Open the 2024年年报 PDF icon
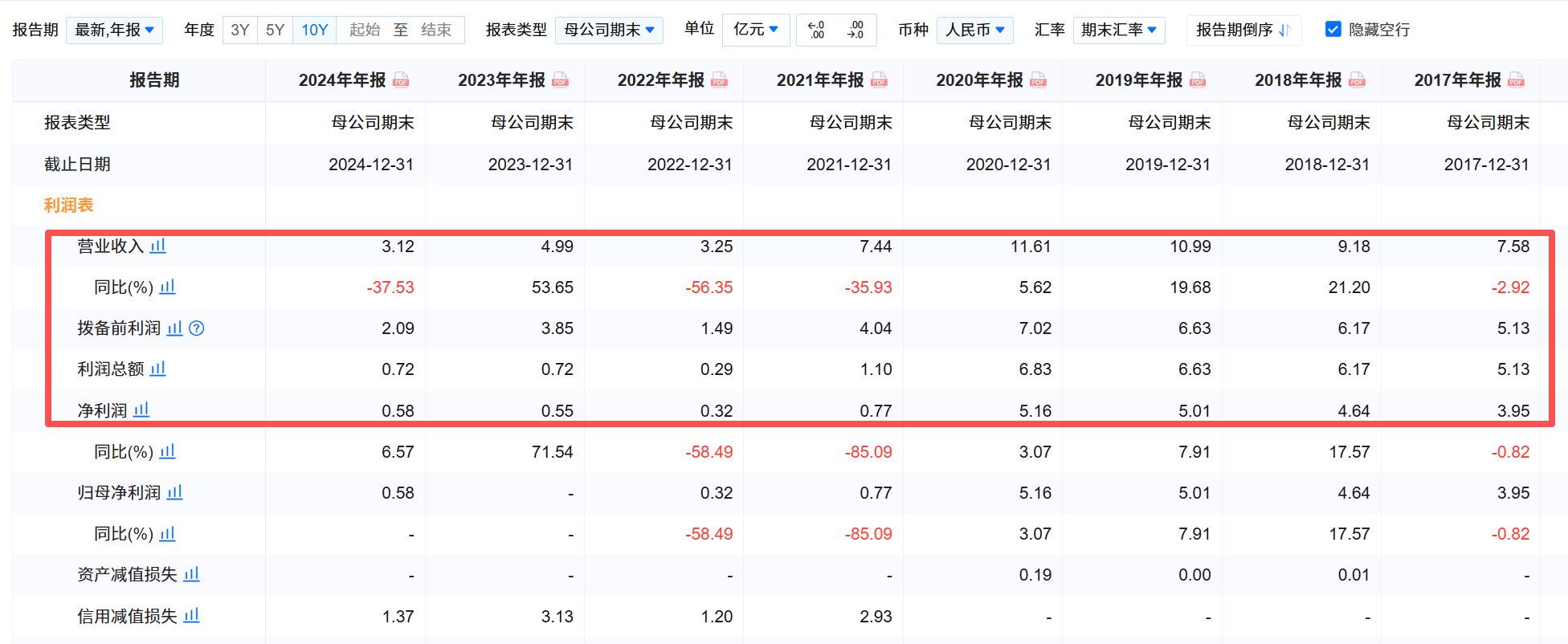 click(x=402, y=80)
